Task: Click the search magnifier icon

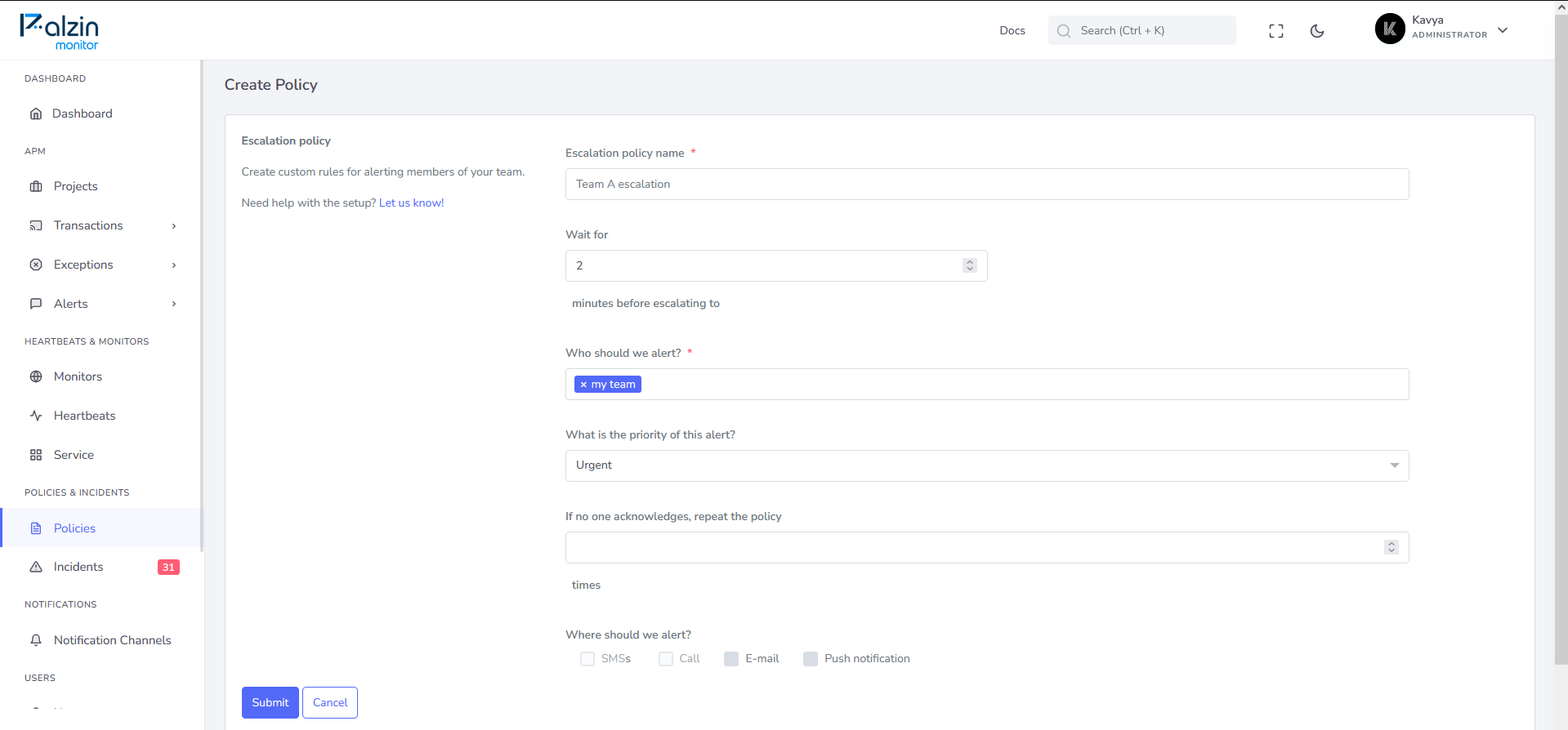Action: pos(1063,31)
